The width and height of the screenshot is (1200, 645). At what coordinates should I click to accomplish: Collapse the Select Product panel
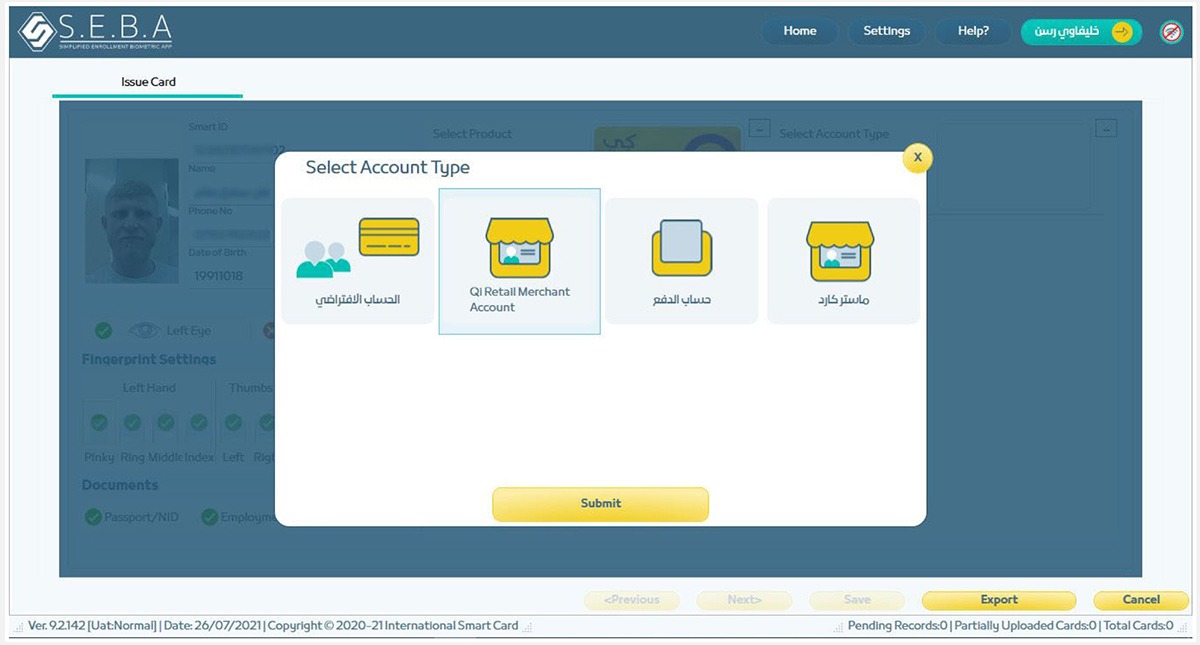(760, 128)
